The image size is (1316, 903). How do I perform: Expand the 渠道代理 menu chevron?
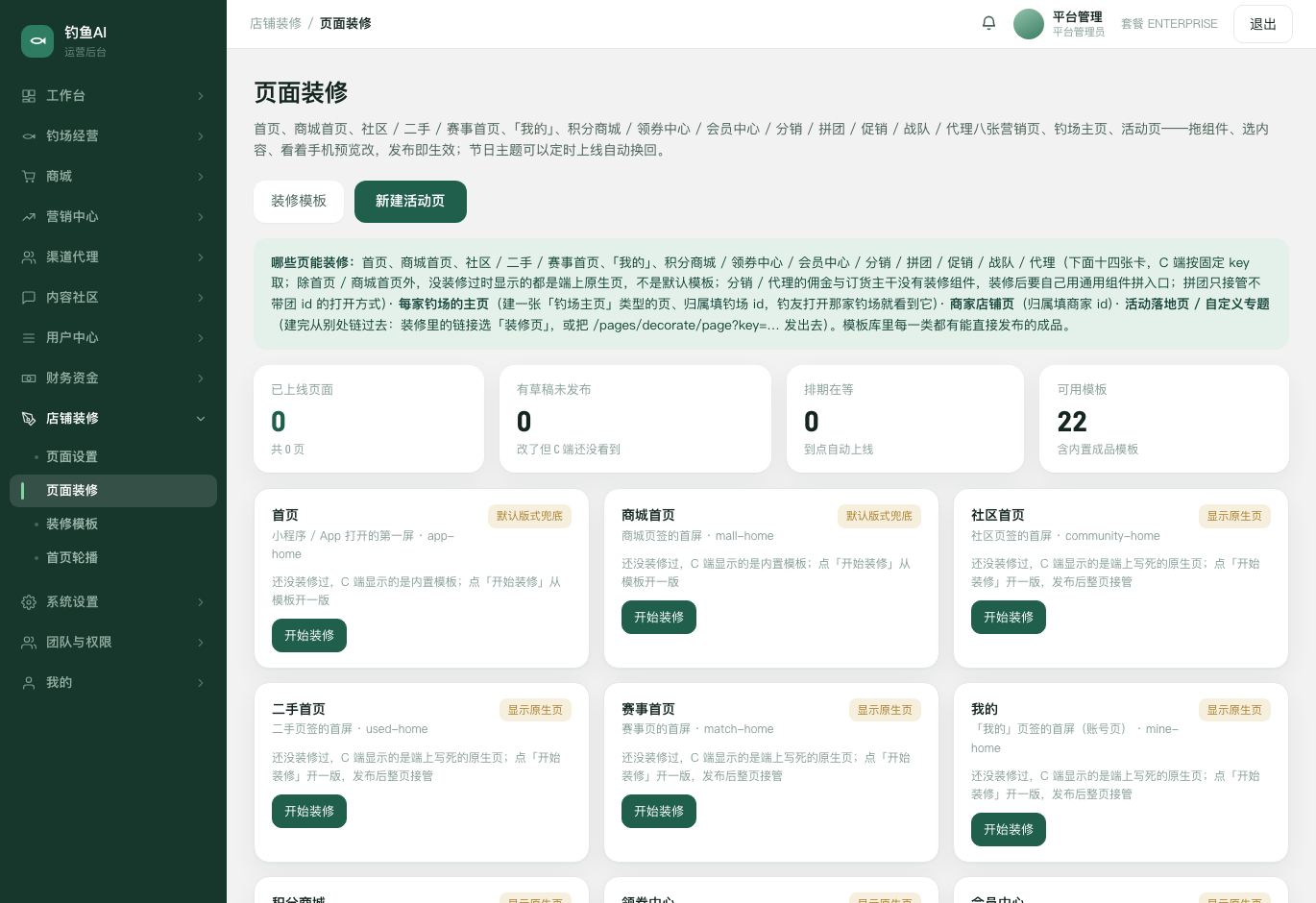click(201, 257)
